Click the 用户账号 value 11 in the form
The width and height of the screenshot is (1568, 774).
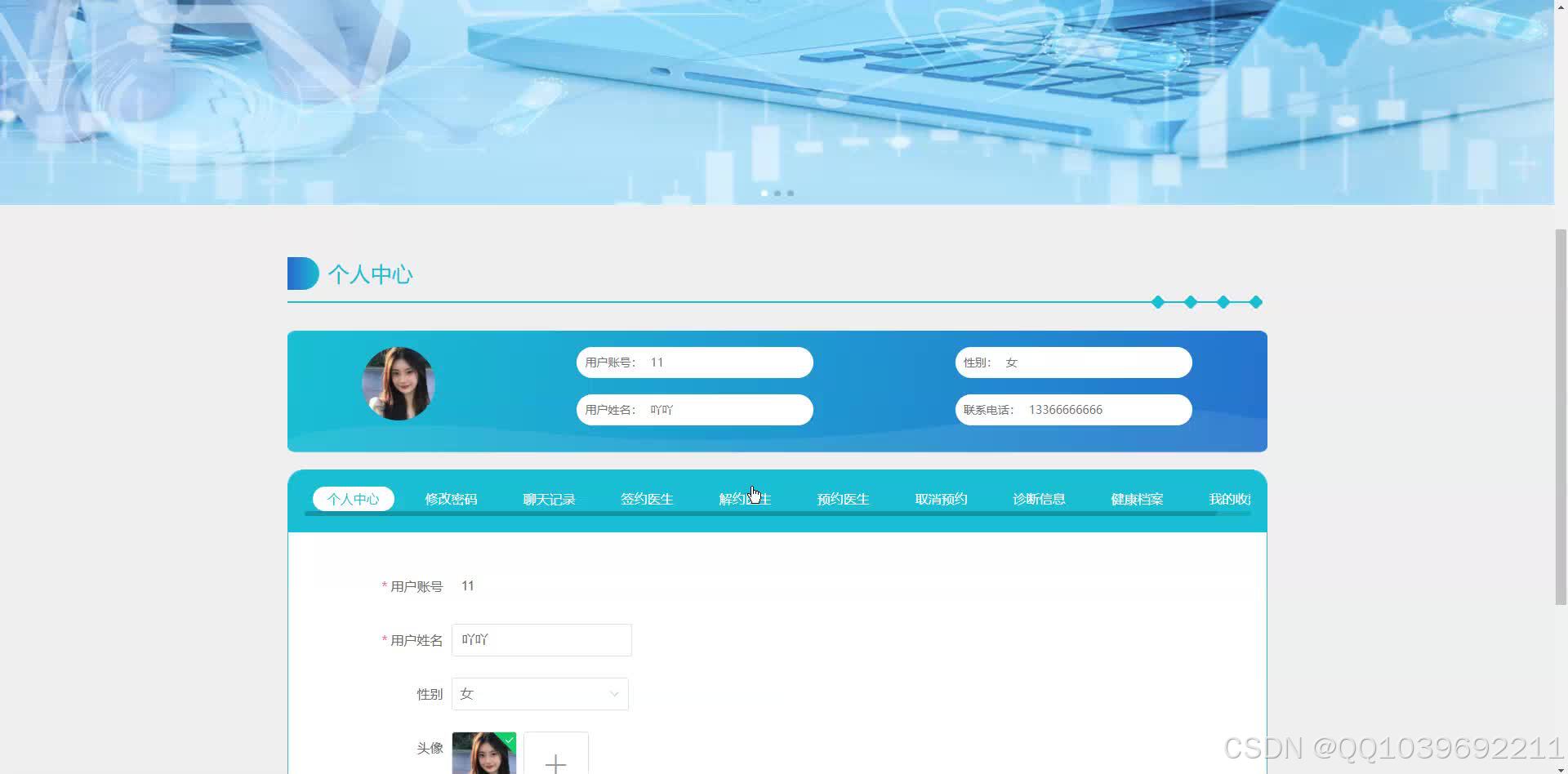click(x=468, y=586)
